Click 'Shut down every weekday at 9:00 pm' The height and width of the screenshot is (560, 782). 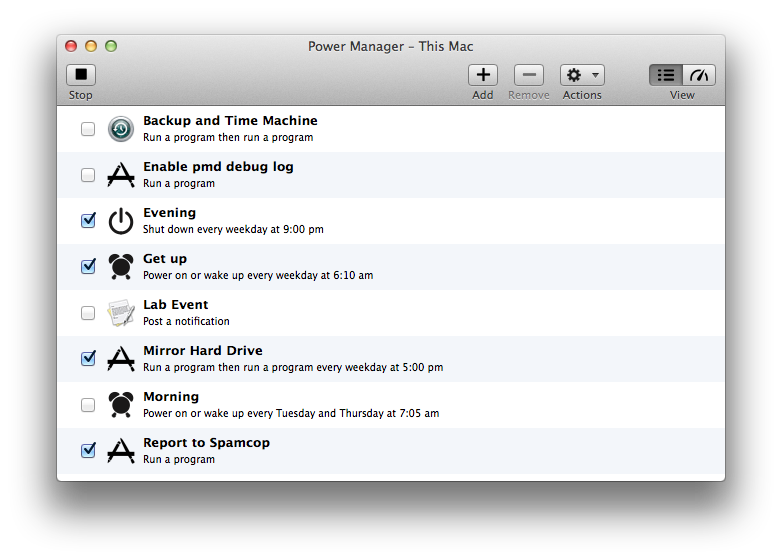(233, 229)
